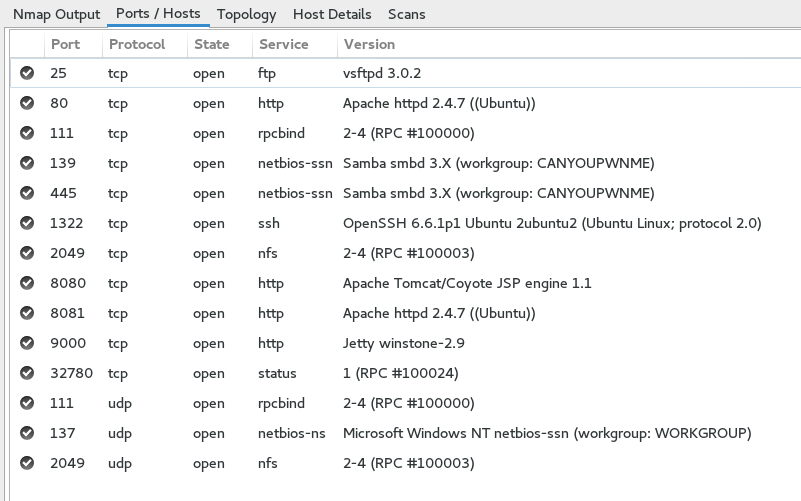The width and height of the screenshot is (801, 501).
Task: Click the status icon for udp port 137
Action: pos(27,433)
